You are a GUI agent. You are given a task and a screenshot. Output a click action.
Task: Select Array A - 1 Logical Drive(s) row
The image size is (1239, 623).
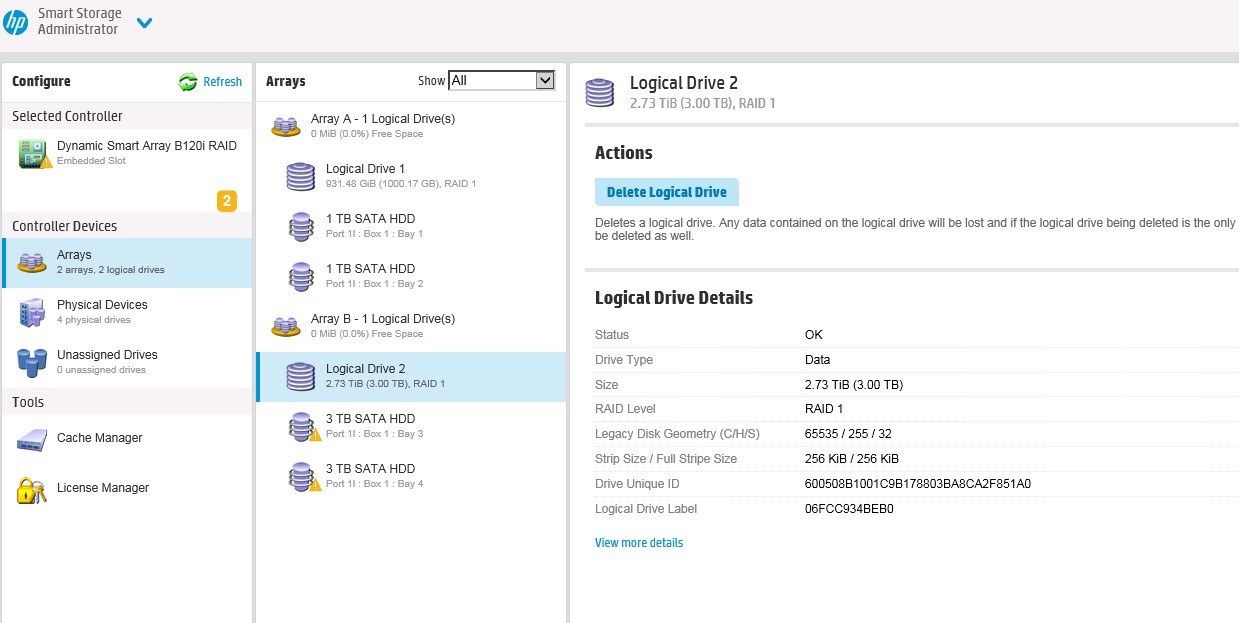click(x=411, y=126)
